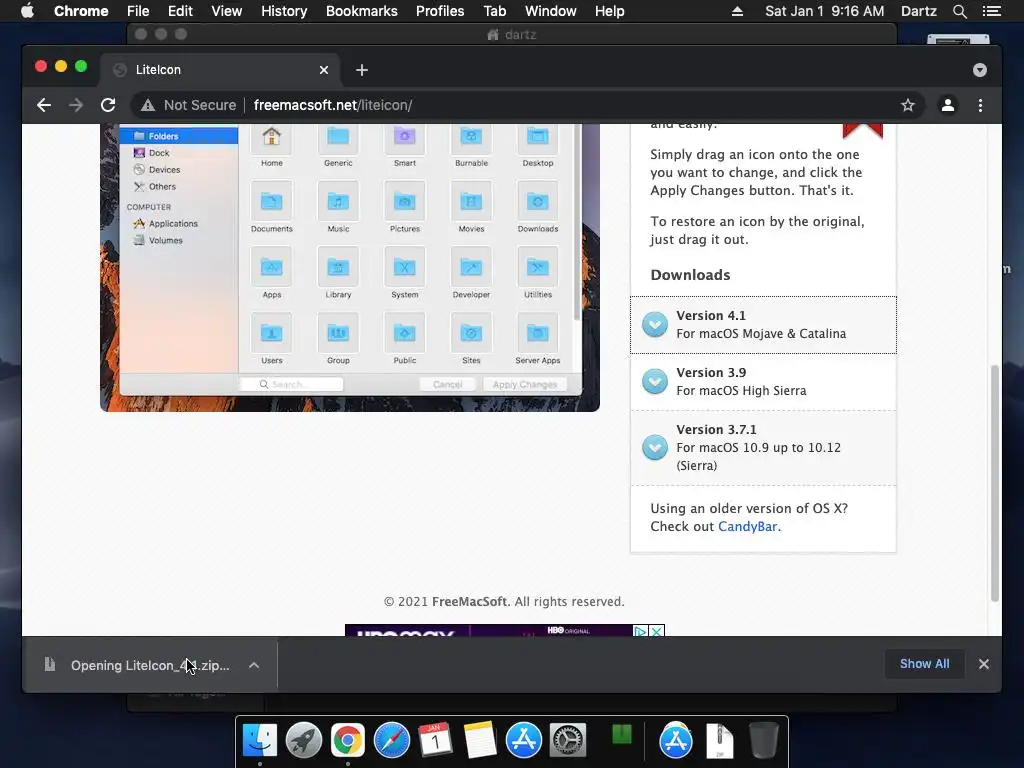The image size is (1024, 768).
Task: Open Spotlight search in menu bar
Action: pyautogui.click(x=959, y=11)
